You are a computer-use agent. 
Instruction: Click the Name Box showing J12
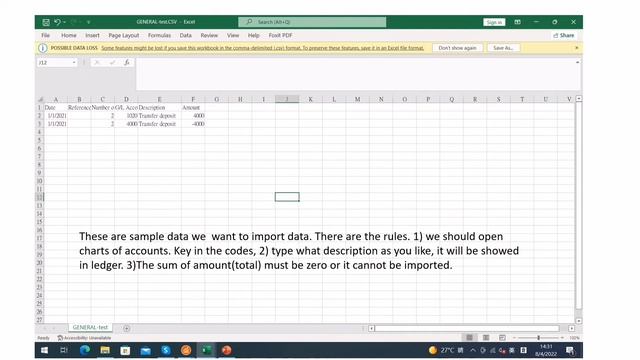pyautogui.click(x=54, y=63)
